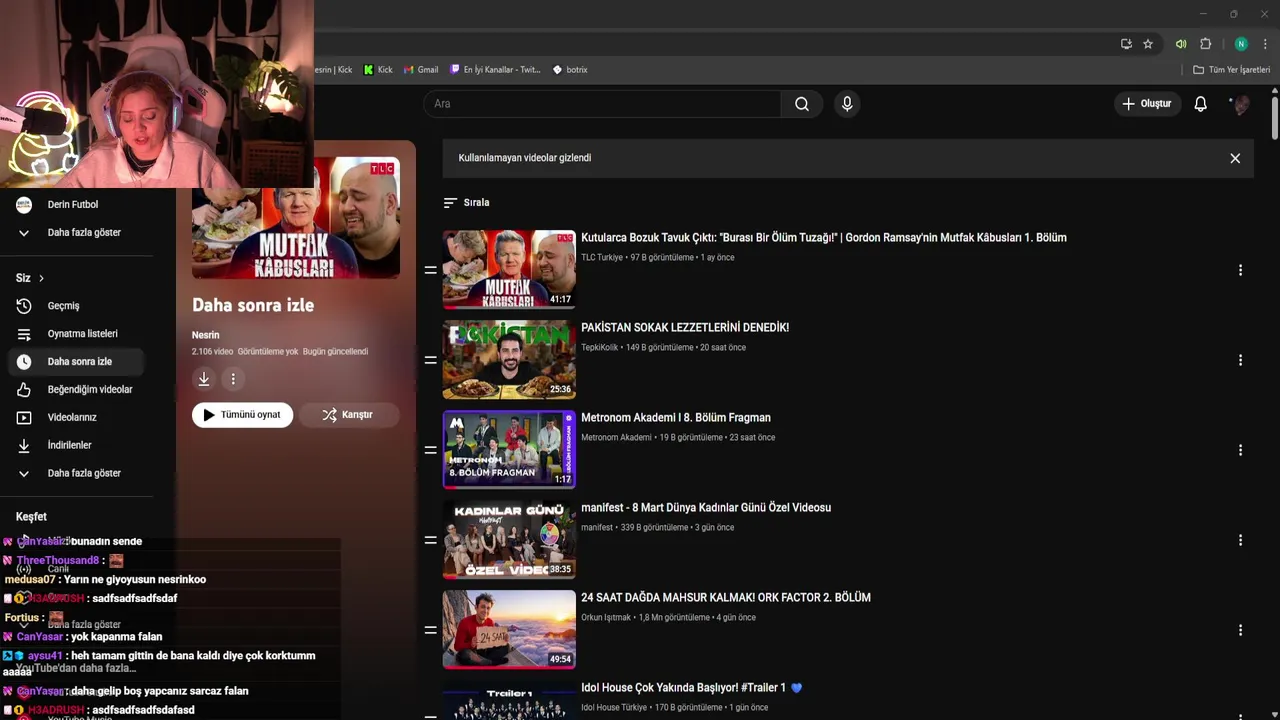Open manifest Kadınlar Günü video thumbnail
The image size is (1280, 720).
pyautogui.click(x=509, y=539)
